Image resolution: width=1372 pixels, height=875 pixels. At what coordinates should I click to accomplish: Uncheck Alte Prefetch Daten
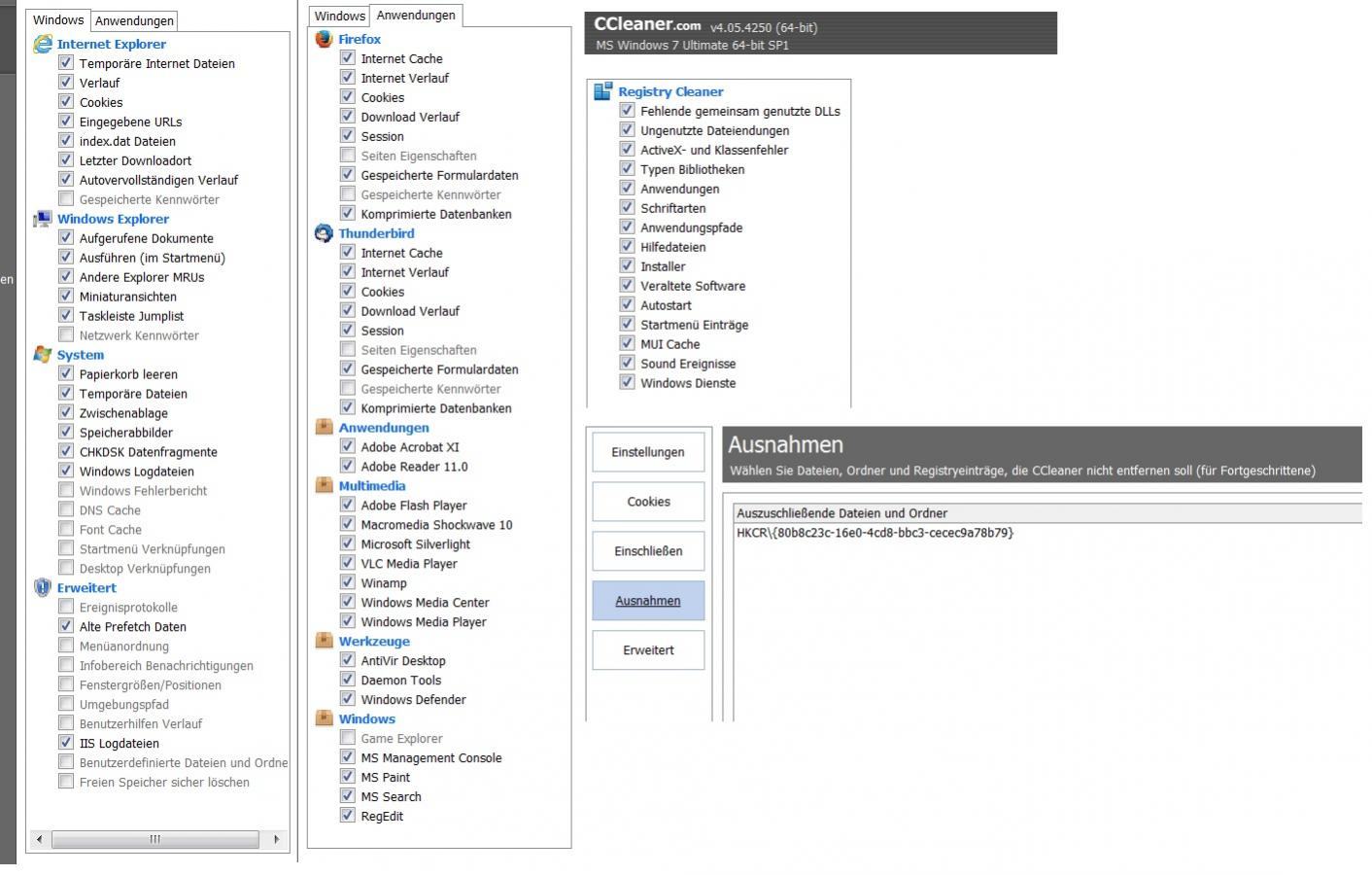[x=66, y=626]
